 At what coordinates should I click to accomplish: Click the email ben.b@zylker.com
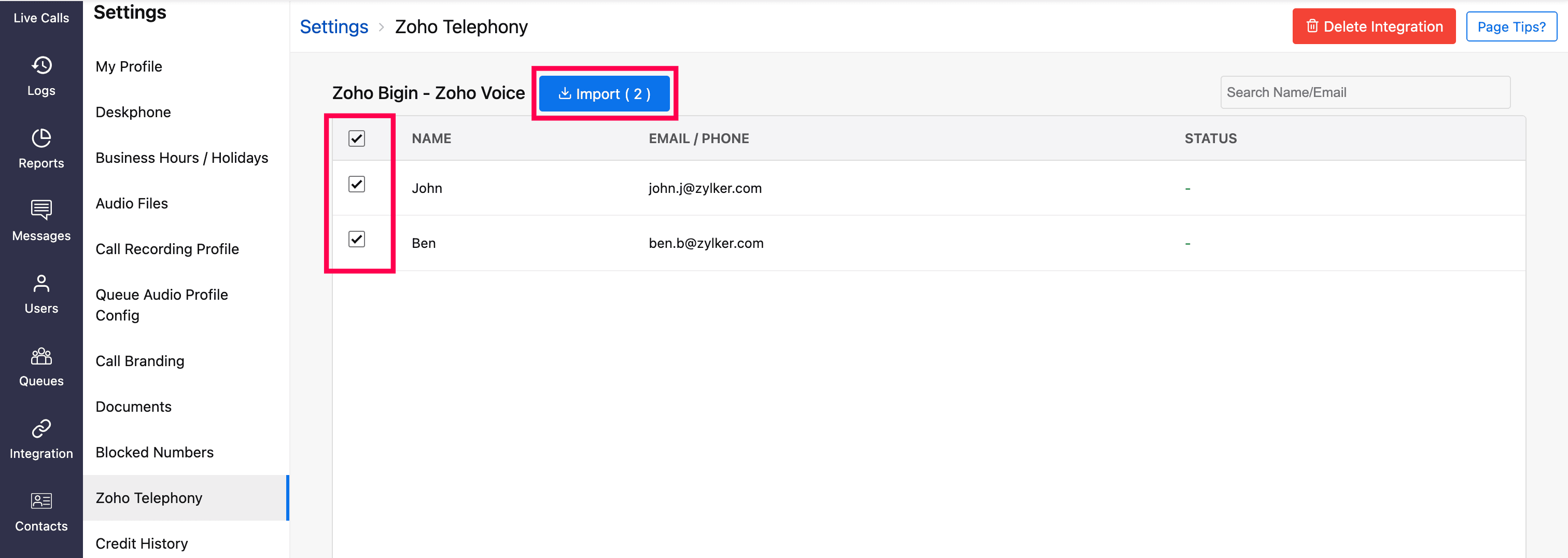(706, 243)
